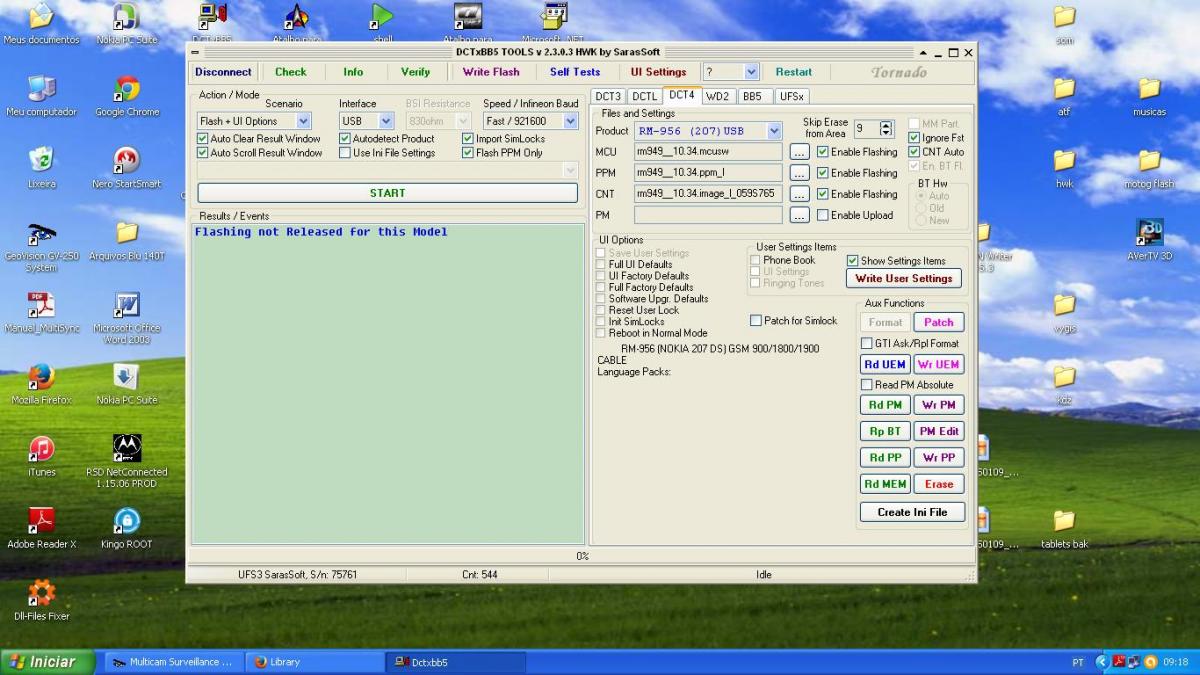
Task: Click the Rd UEM button
Action: click(x=885, y=365)
